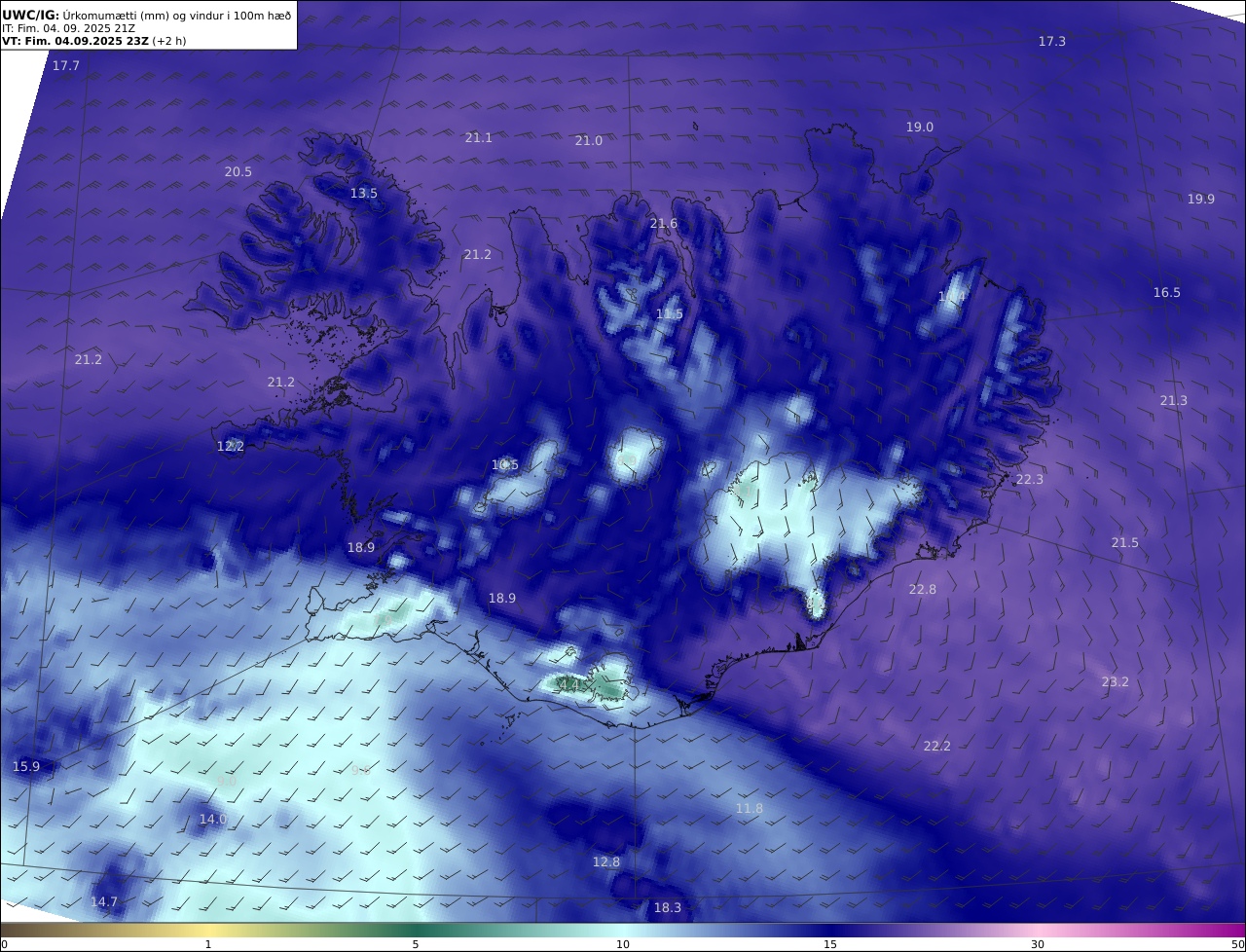Click the 21.0 value label
Viewport: 1246px width, 952px height.
[588, 141]
